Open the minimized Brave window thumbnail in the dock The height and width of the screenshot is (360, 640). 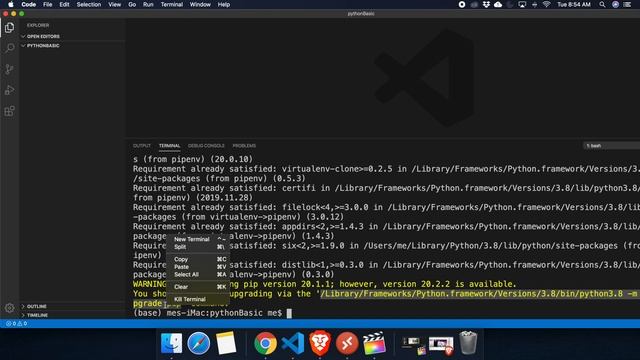point(441,345)
